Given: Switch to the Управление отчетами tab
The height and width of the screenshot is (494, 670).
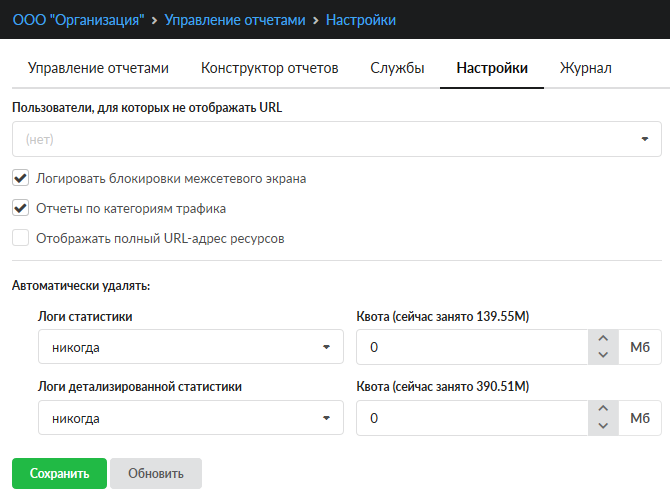Looking at the screenshot, I should point(98,68).
